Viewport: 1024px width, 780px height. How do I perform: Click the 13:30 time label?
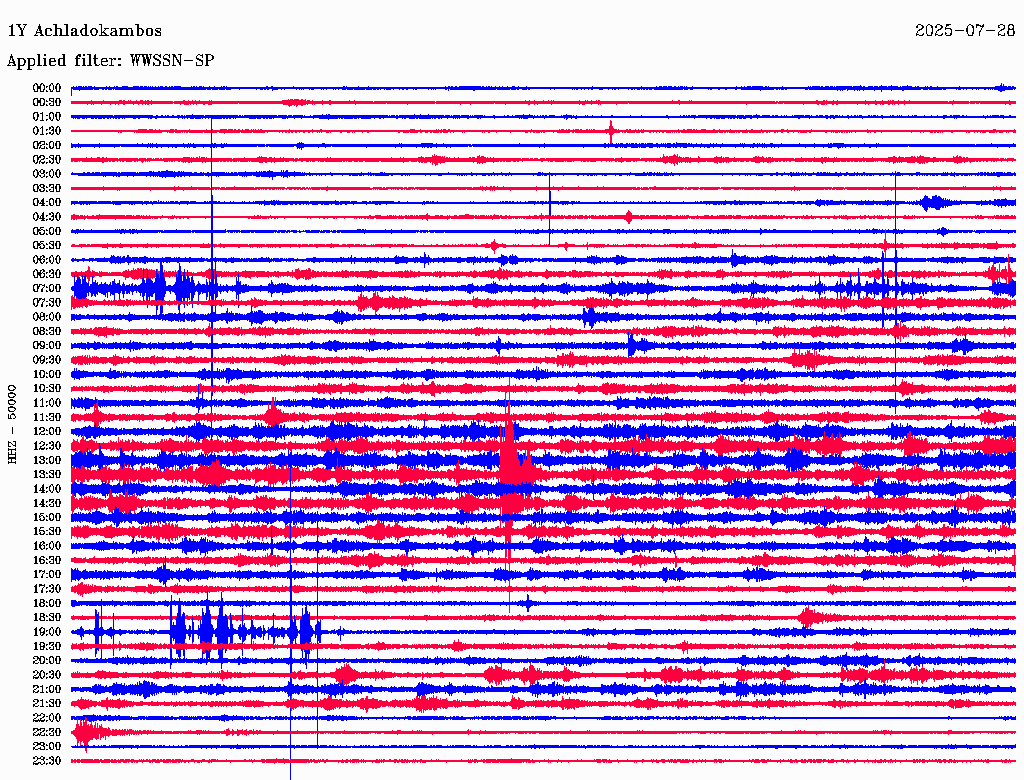tap(47, 474)
